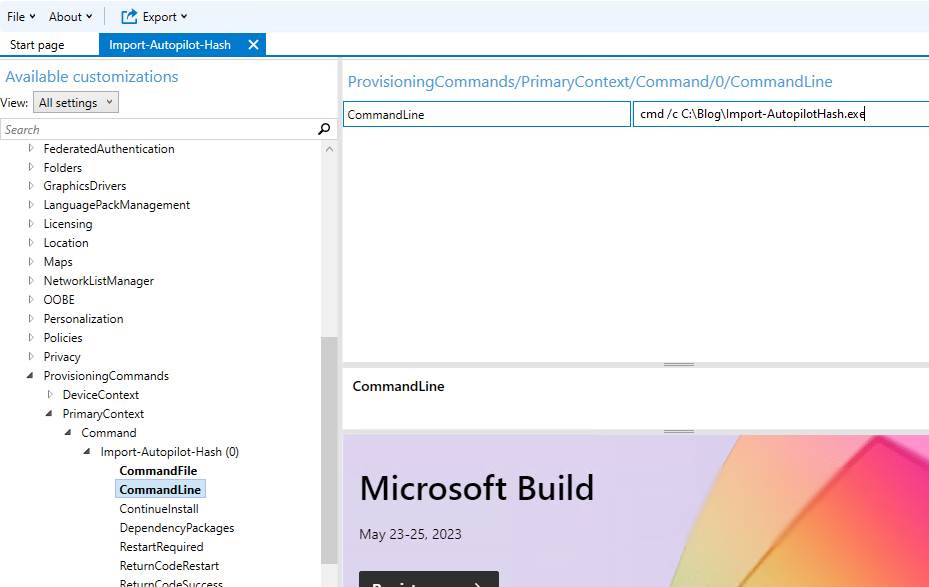Image resolution: width=929 pixels, height=587 pixels.
Task: Switch to the Start page tab
Action: click(37, 45)
